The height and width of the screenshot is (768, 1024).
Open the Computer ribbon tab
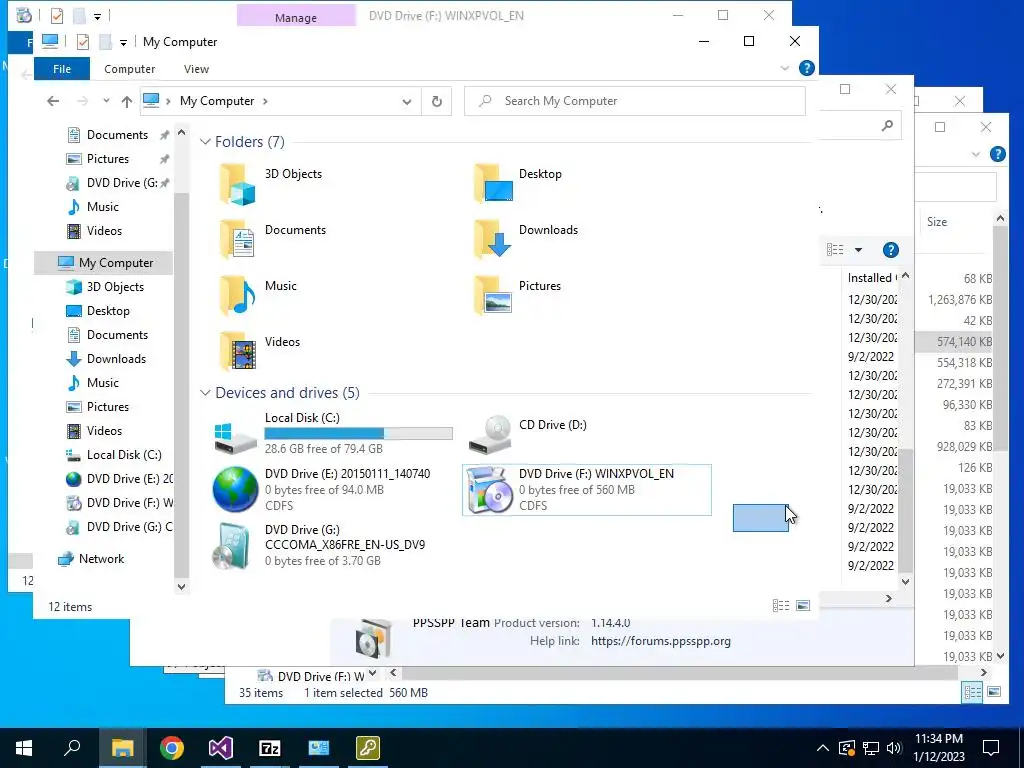click(129, 69)
